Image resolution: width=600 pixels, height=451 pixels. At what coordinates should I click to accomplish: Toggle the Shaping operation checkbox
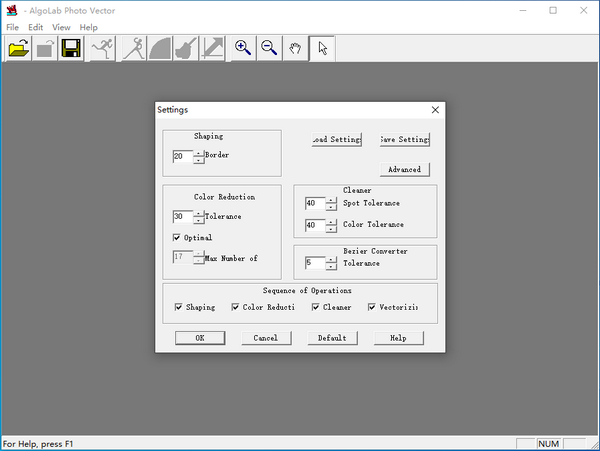178,307
